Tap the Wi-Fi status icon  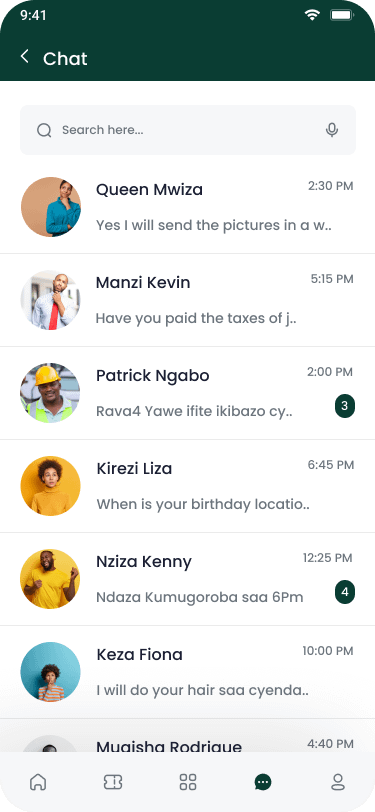(312, 15)
